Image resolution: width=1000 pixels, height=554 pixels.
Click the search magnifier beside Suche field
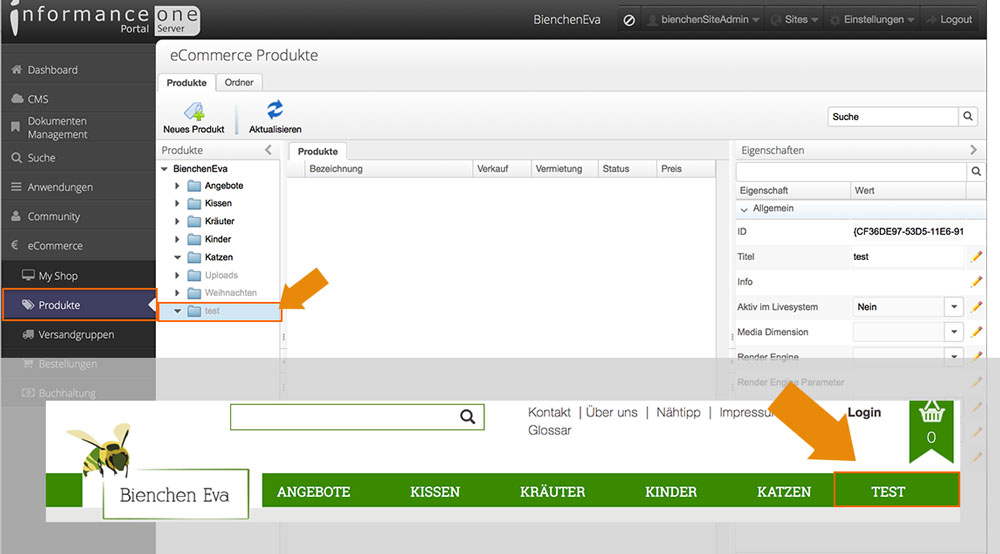[x=967, y=117]
